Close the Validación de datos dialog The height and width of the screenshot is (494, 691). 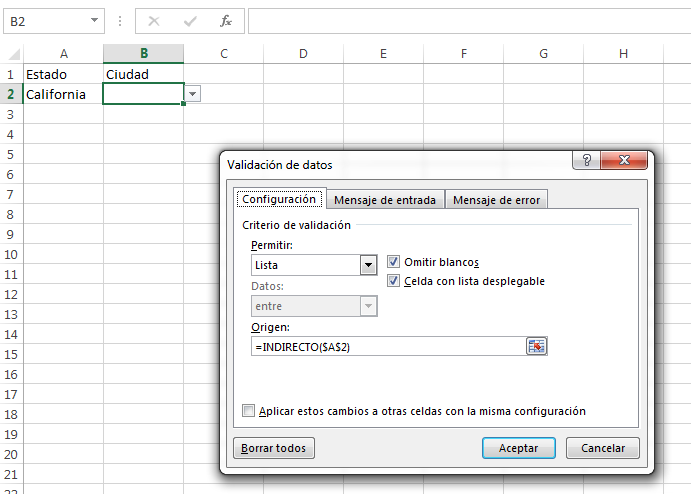[627, 162]
